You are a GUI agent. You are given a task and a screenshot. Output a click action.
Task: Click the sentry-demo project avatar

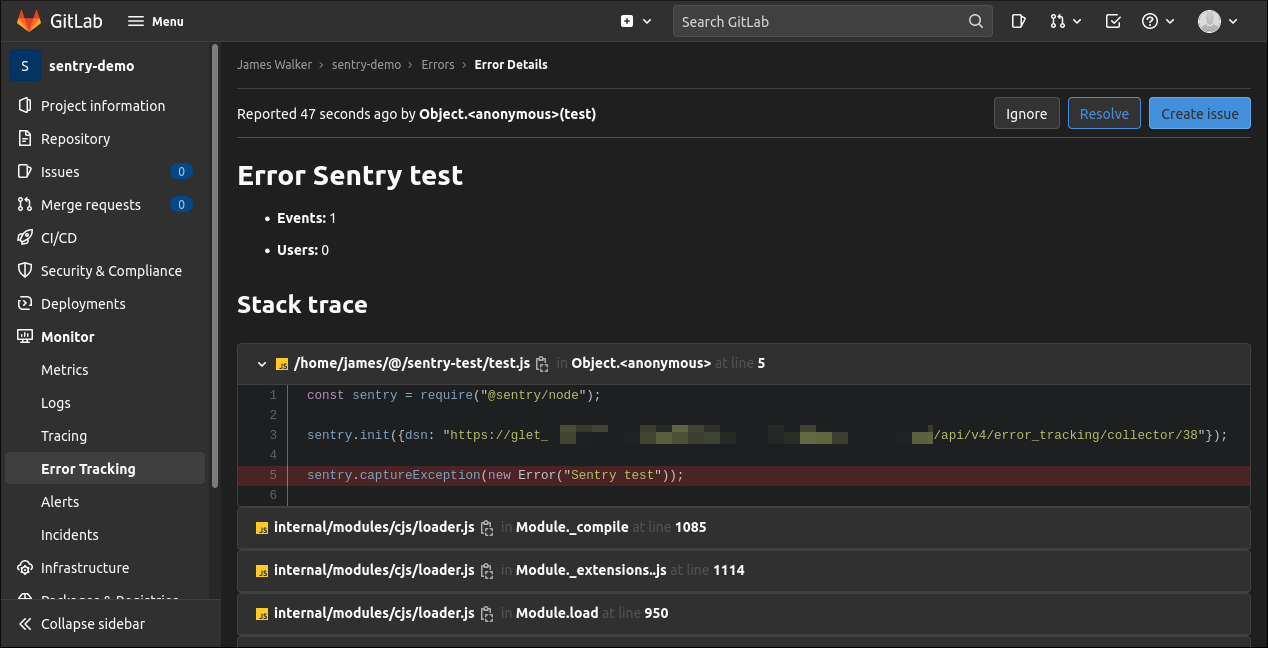25,65
